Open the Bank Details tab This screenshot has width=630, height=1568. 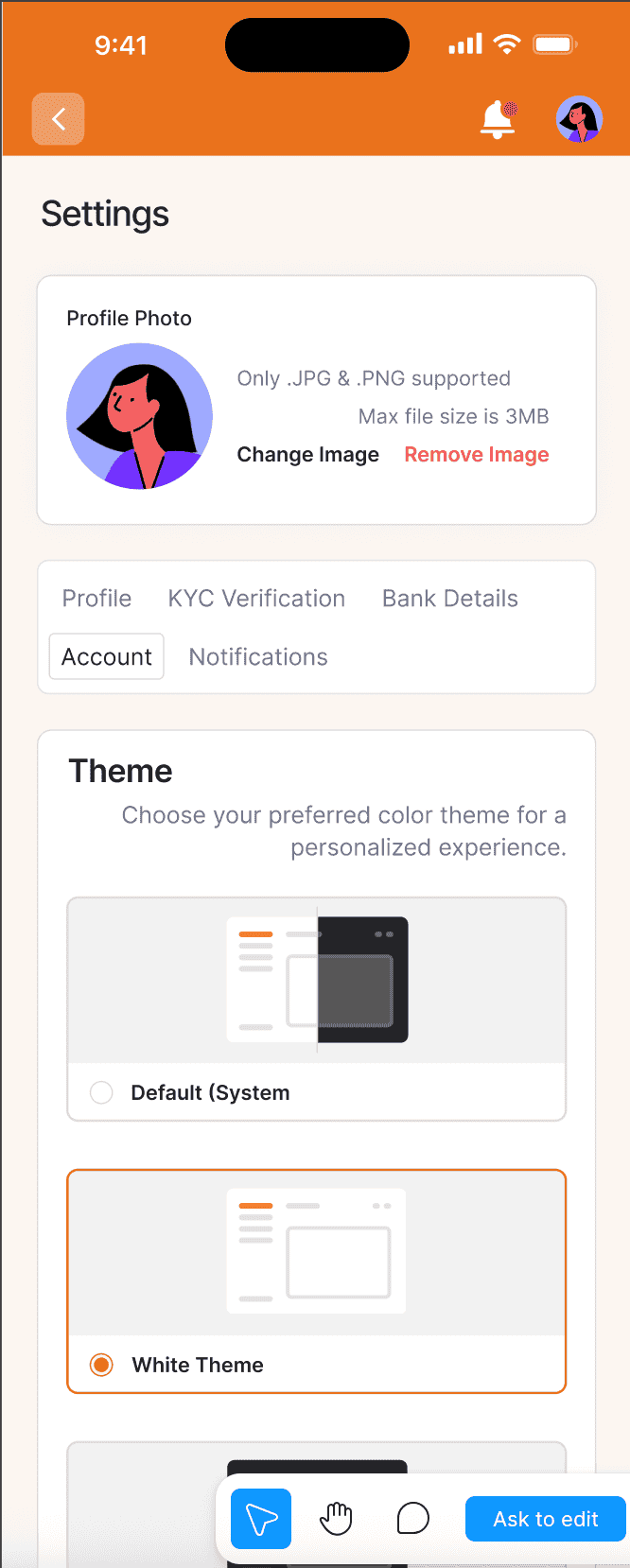pos(450,599)
